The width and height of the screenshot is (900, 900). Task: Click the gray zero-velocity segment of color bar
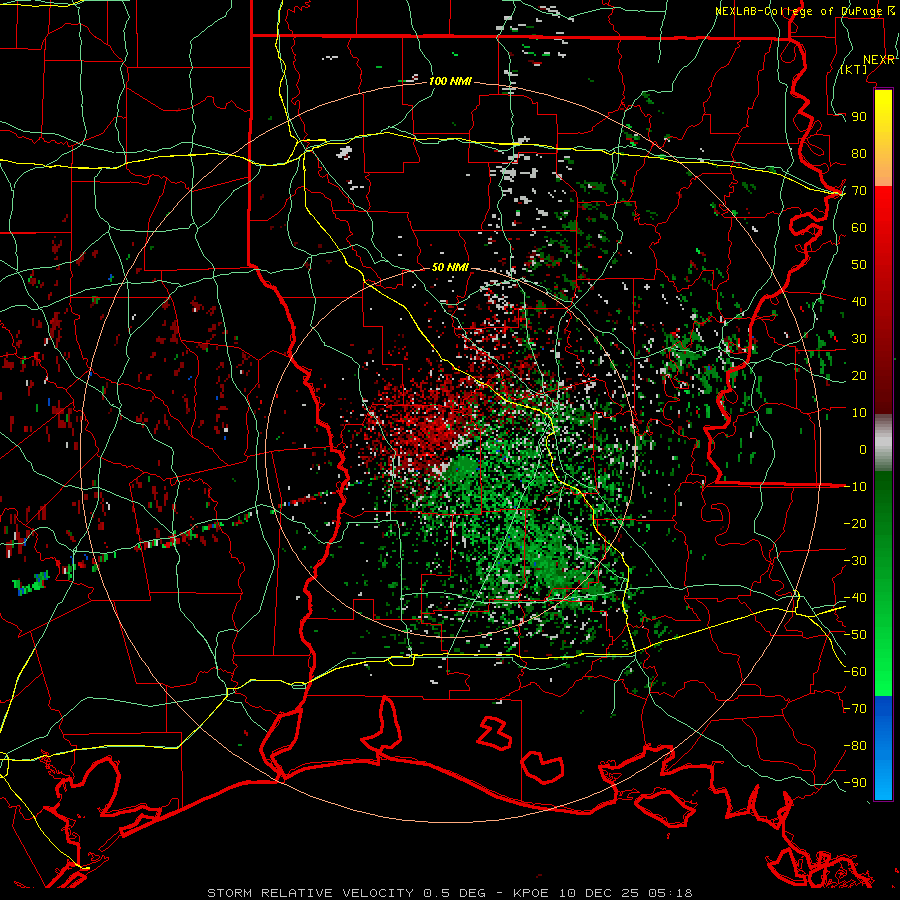(883, 443)
